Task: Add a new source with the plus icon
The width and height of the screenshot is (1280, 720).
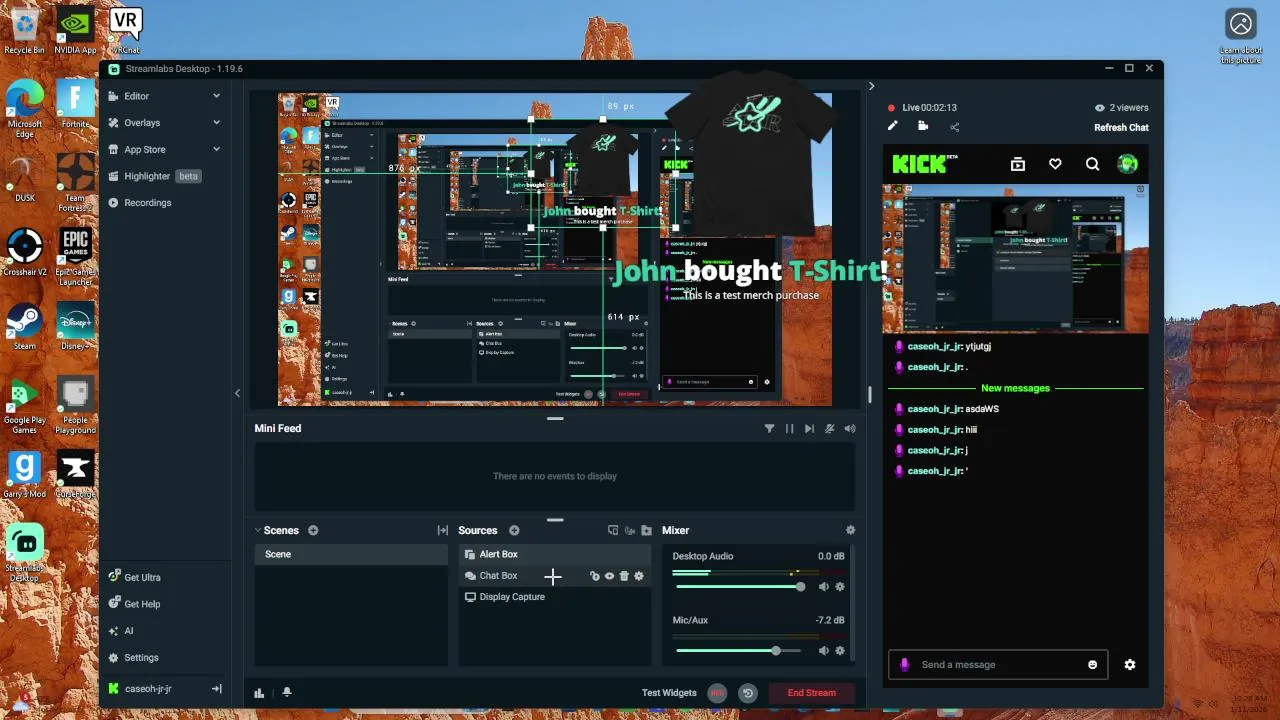Action: pos(514,531)
